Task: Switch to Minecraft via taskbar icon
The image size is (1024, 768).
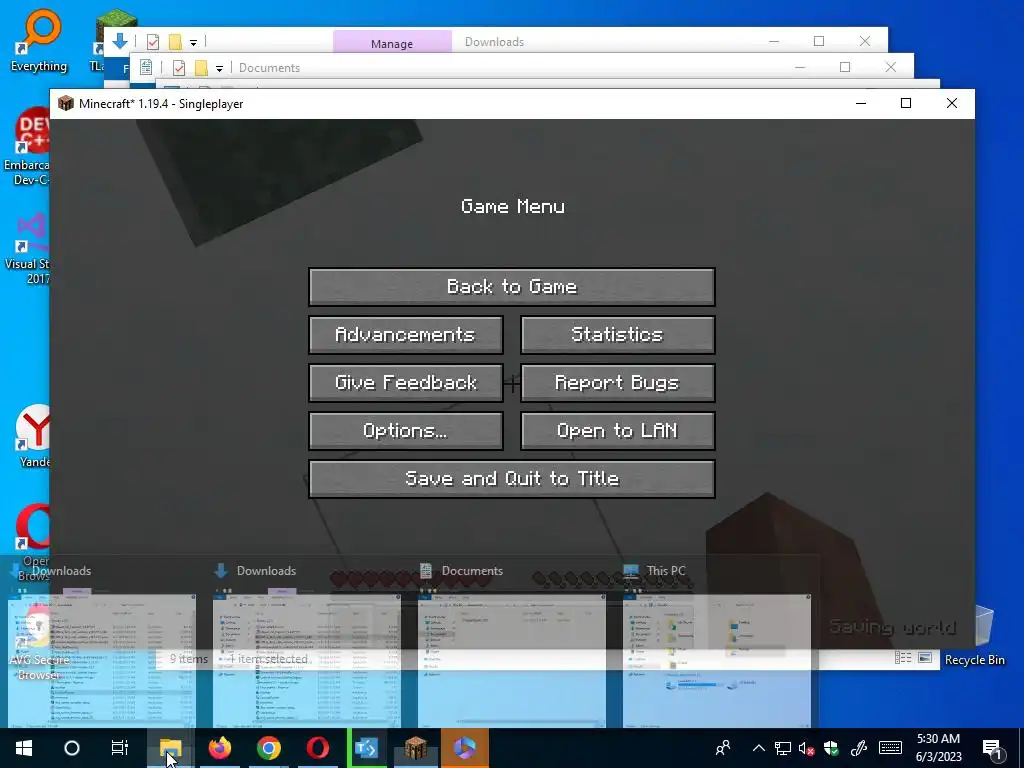Action: coord(415,748)
